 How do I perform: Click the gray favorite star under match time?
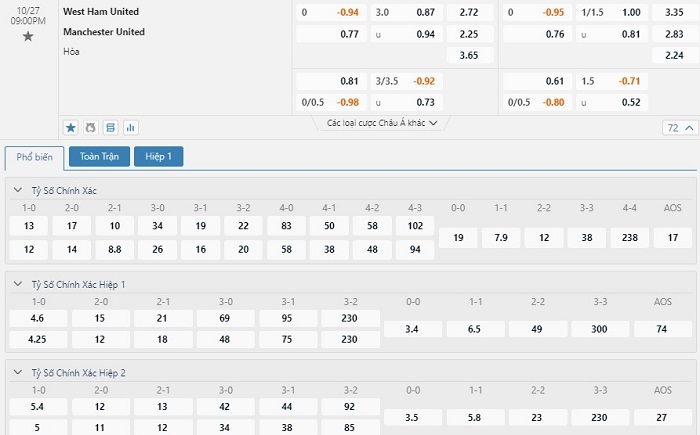(x=28, y=36)
